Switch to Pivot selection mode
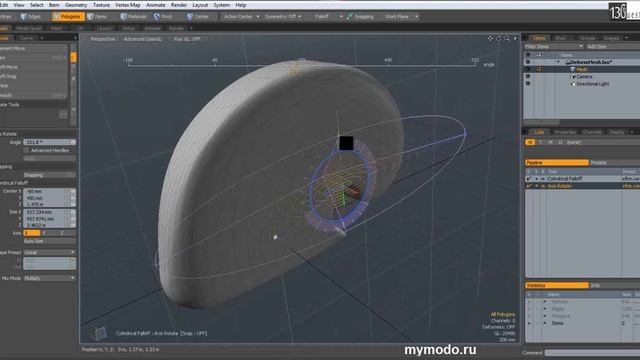This screenshot has width=640, height=360. pos(163,17)
